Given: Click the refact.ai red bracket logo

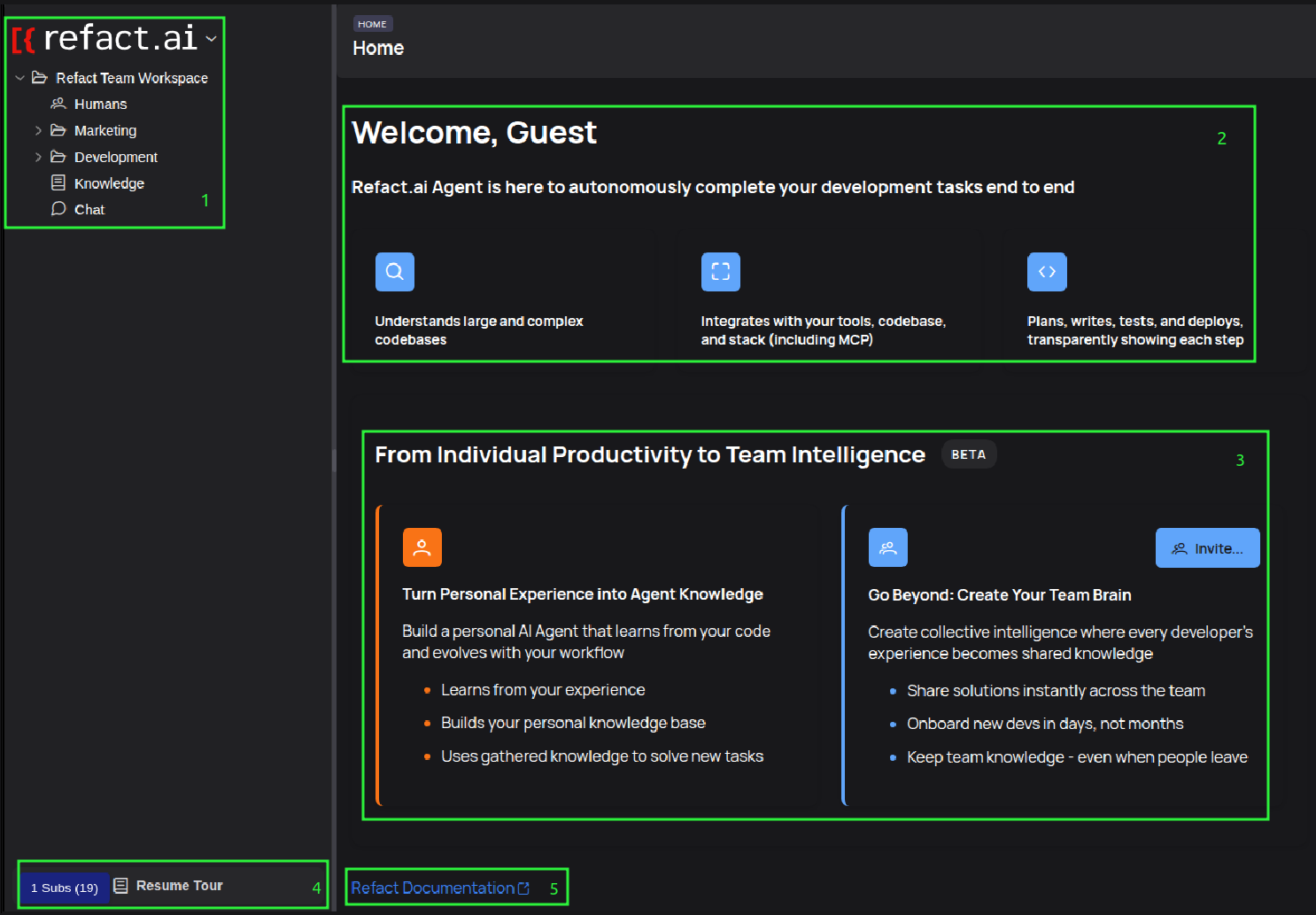Looking at the screenshot, I should (x=24, y=39).
